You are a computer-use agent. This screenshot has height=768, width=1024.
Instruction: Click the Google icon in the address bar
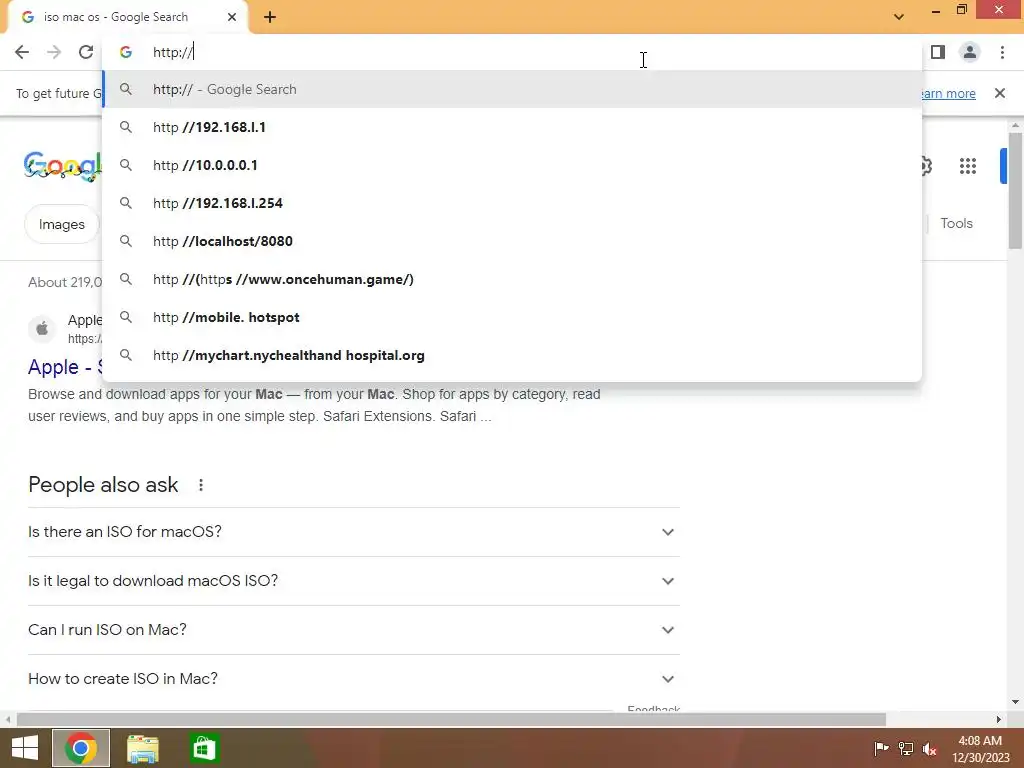tap(126, 52)
